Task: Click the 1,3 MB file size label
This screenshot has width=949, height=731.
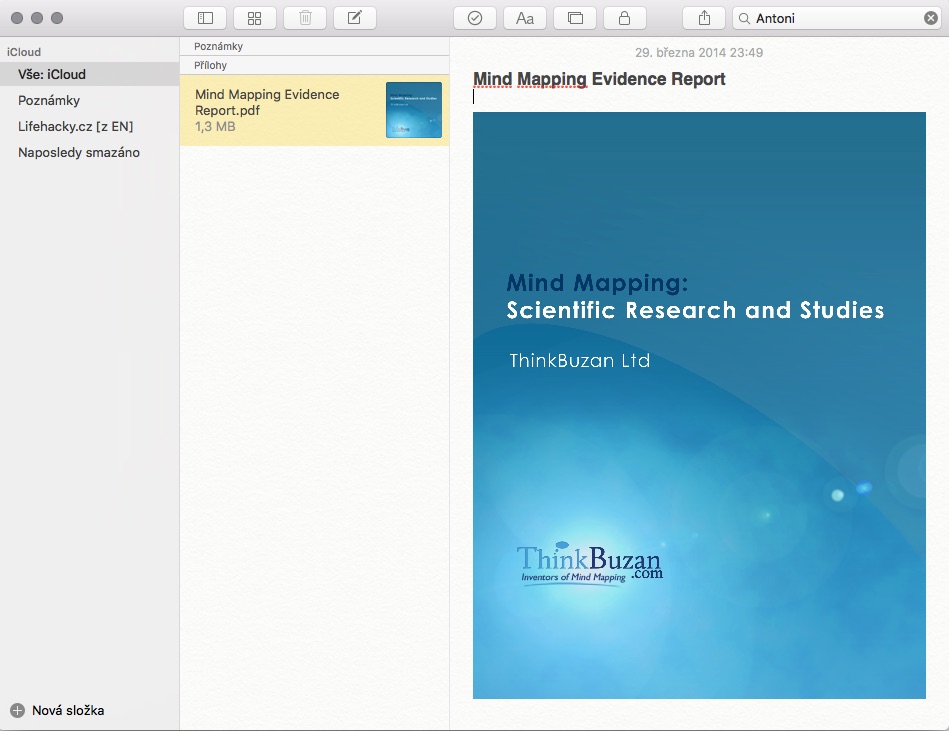Action: tap(215, 126)
